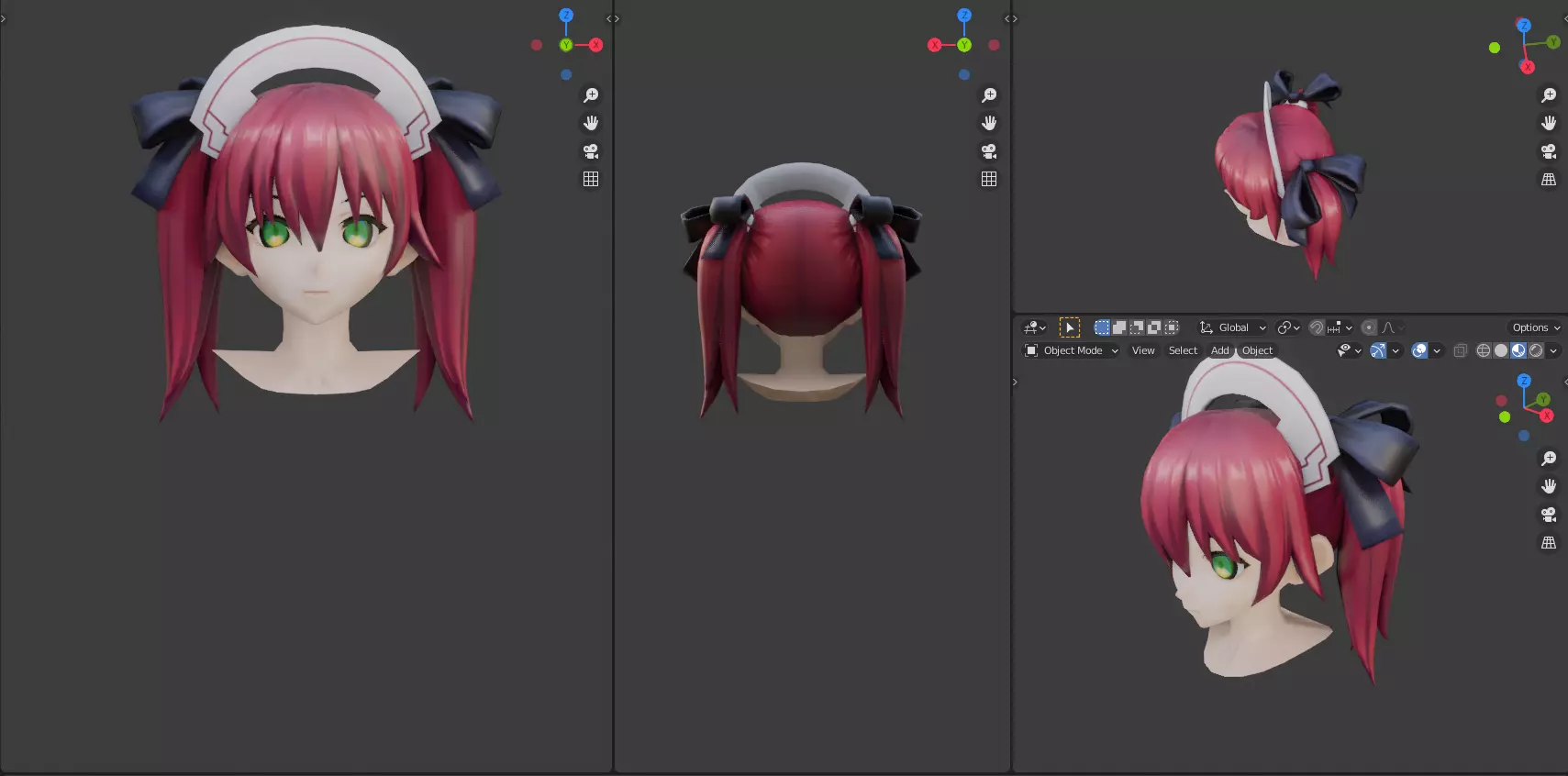Click zoom icon in top-right viewport

[1549, 95]
